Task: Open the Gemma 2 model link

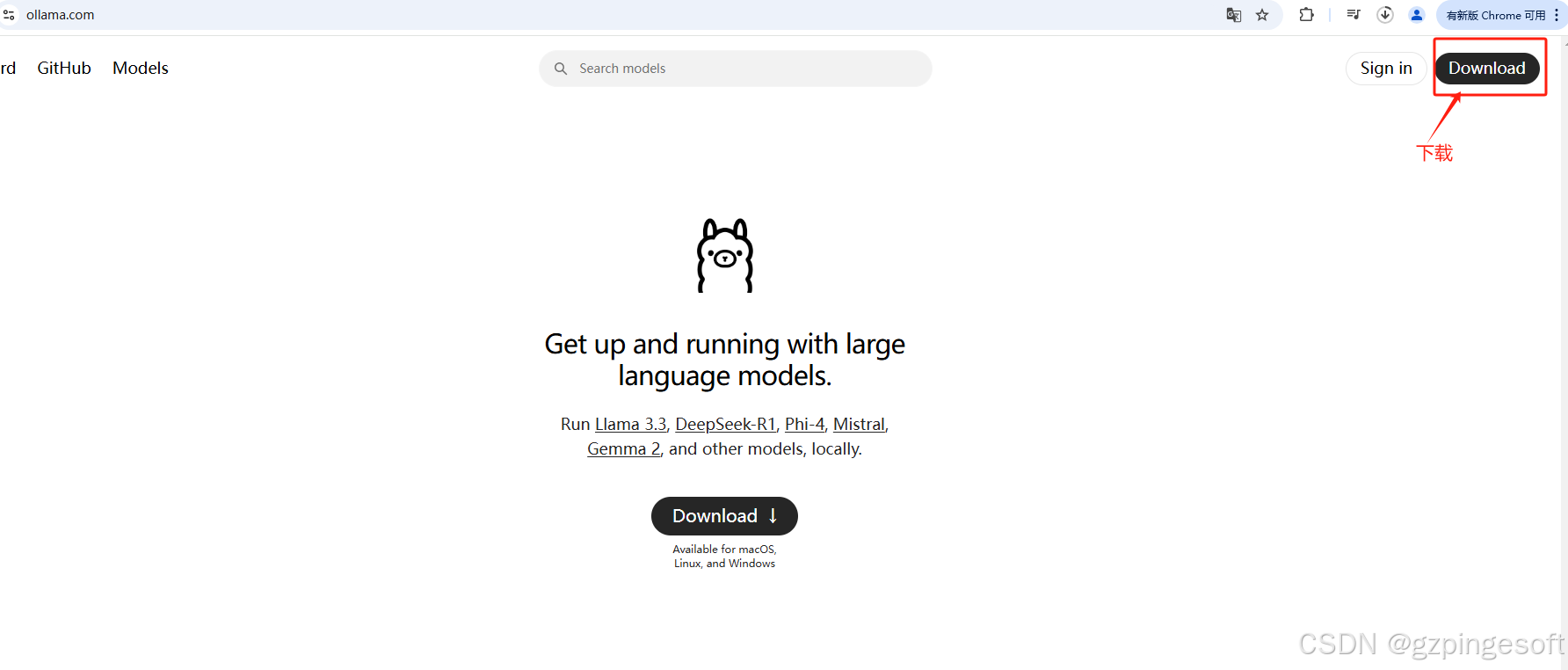Action: (x=624, y=448)
